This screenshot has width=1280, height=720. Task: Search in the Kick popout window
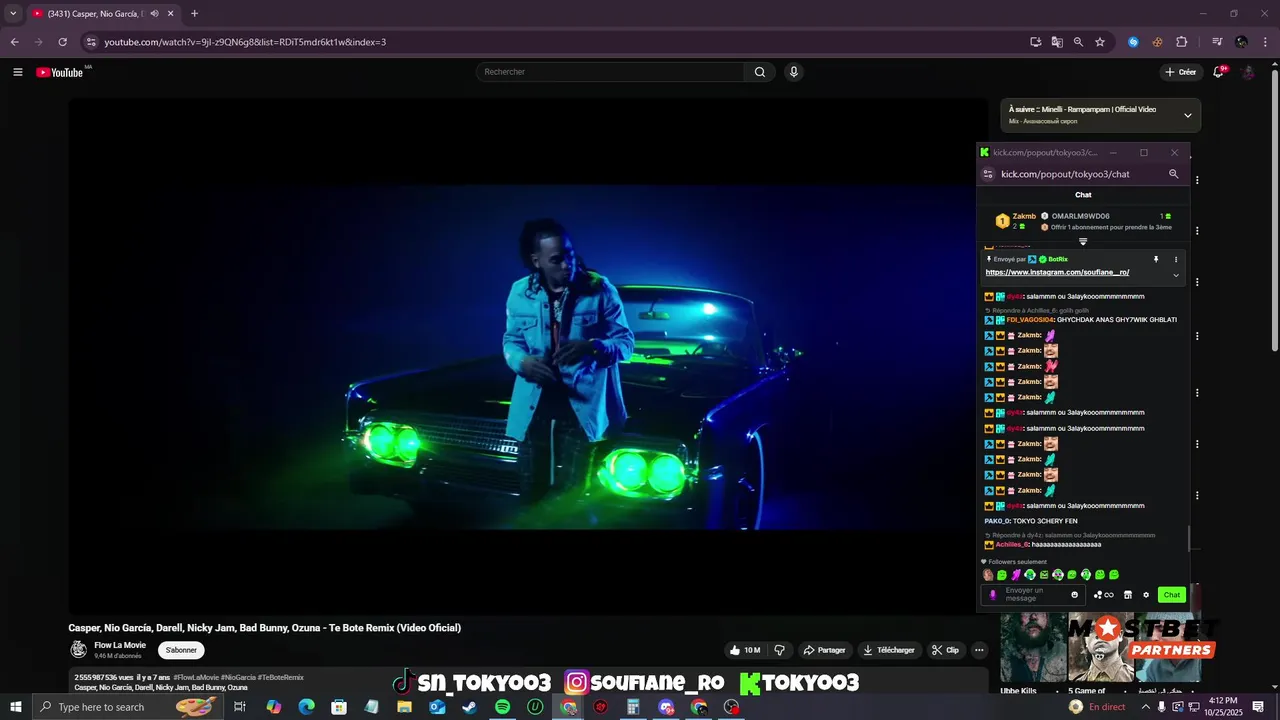pos(1174,174)
